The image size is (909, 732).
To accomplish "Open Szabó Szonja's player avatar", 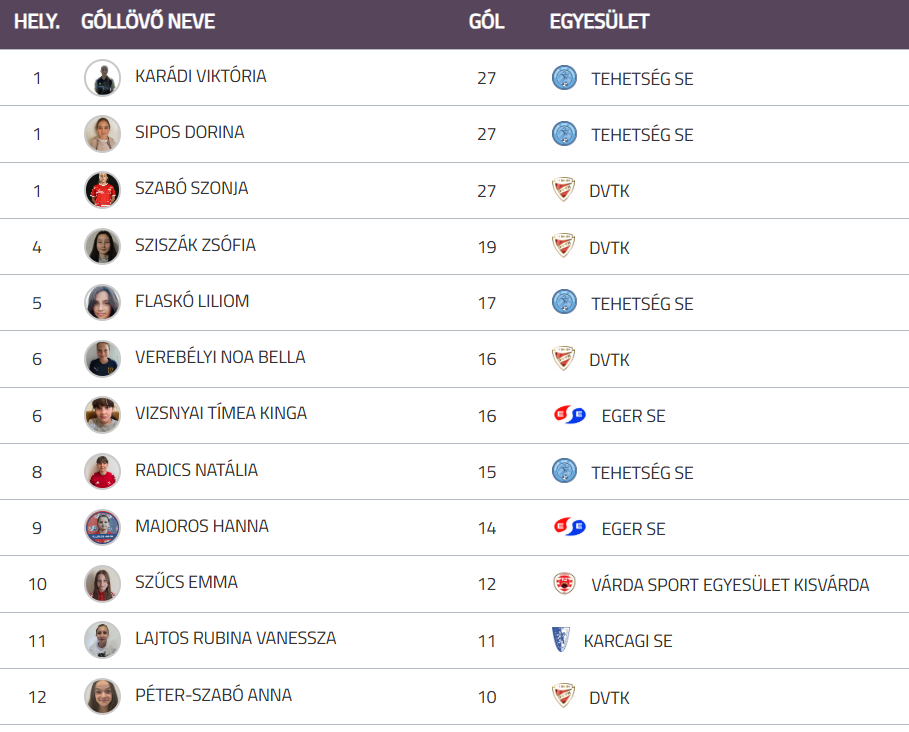I will pyautogui.click(x=102, y=190).
